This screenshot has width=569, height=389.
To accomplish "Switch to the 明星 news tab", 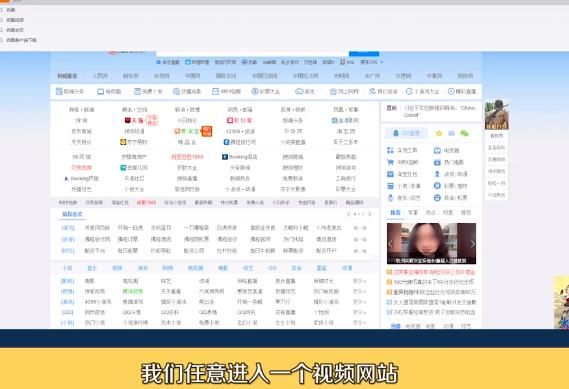I will (448, 213).
